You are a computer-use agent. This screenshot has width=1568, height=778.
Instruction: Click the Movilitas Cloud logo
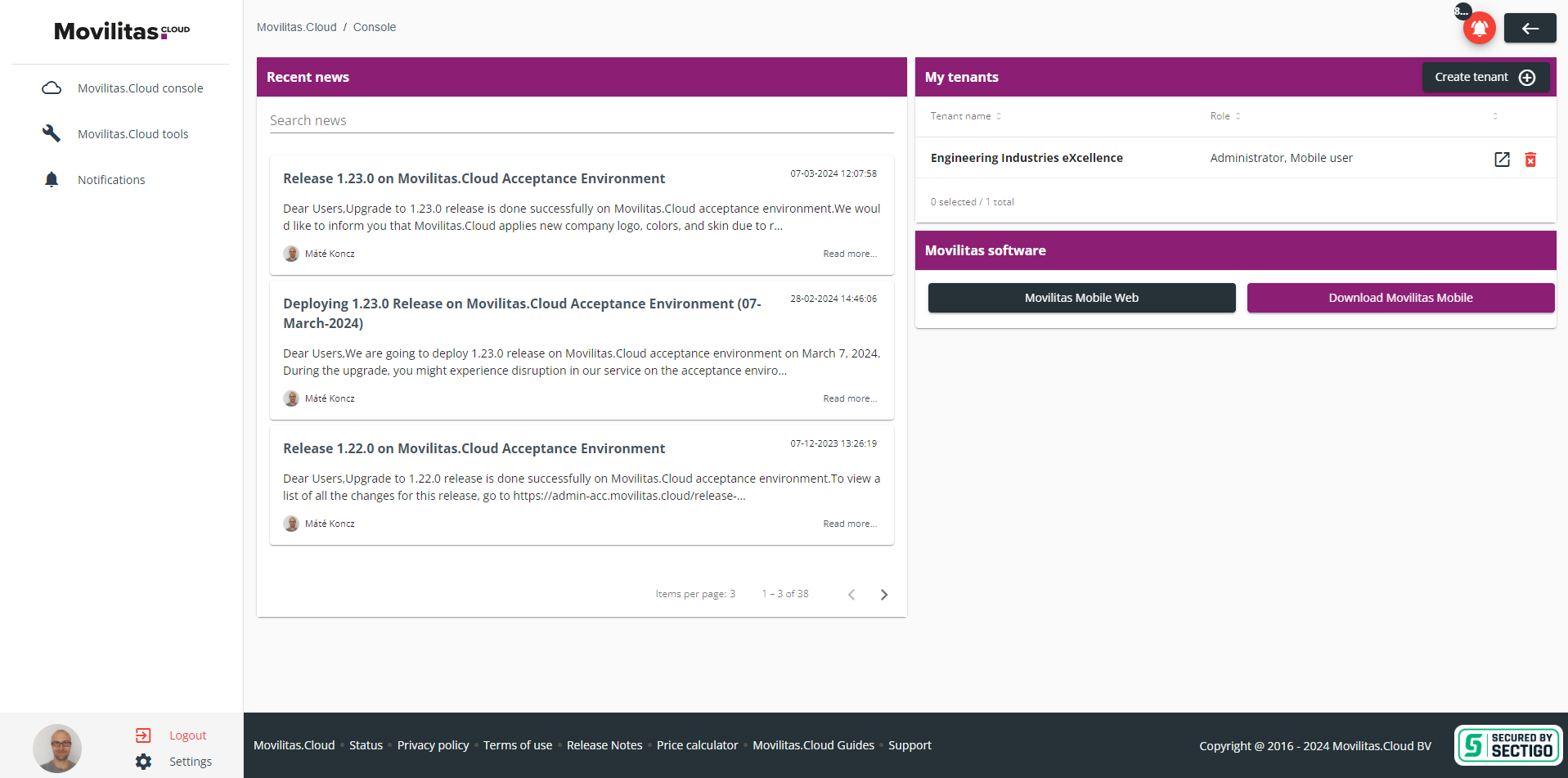tap(122, 31)
